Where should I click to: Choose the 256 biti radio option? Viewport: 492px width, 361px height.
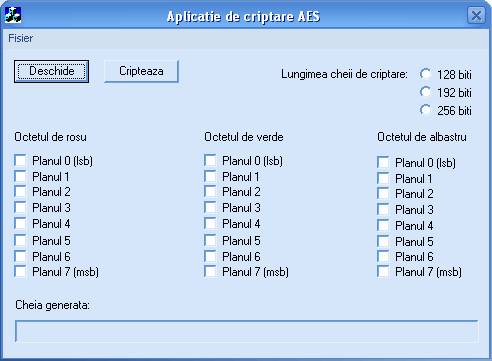426,110
